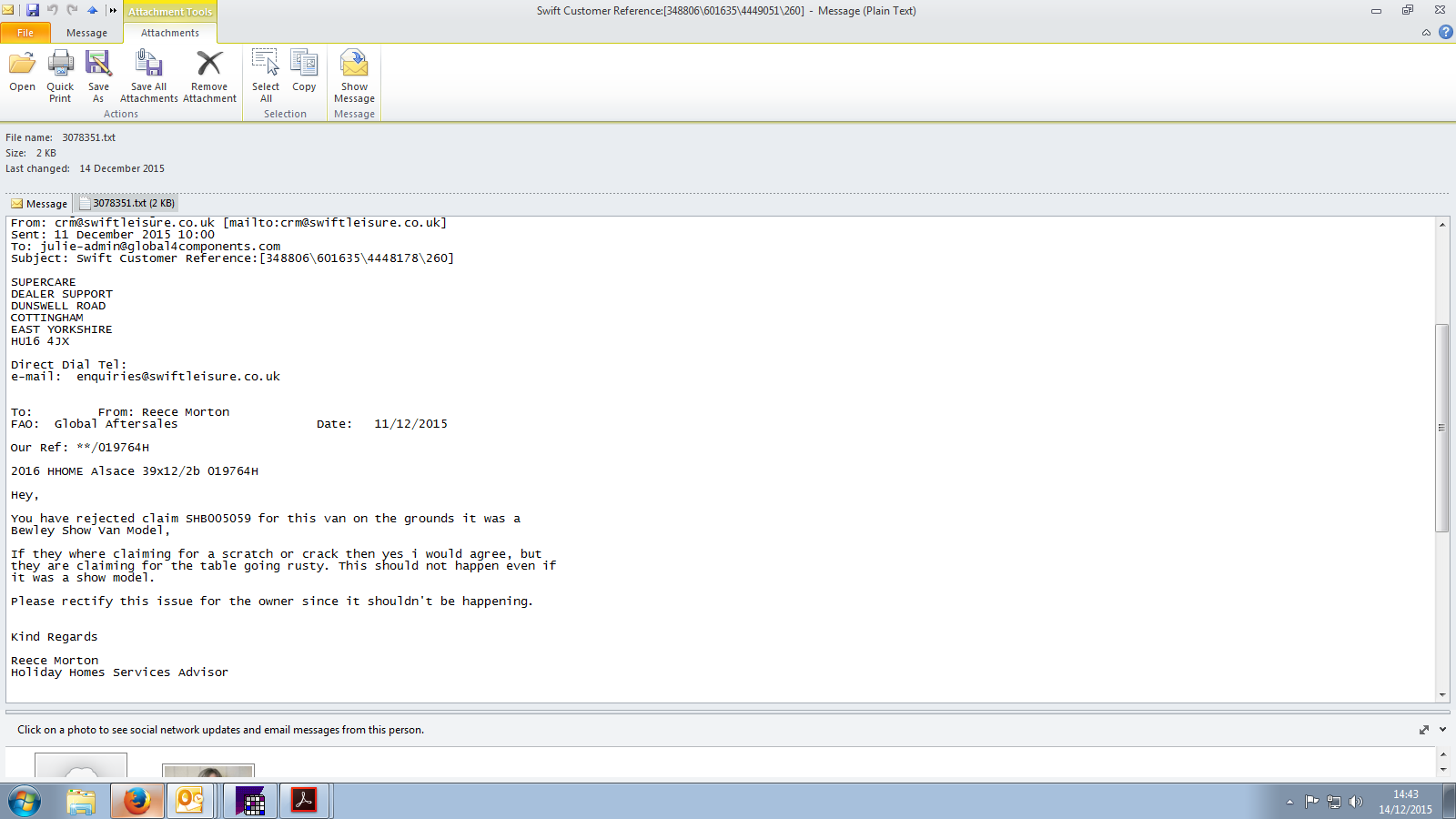1456x819 pixels.
Task: Launch Windows Explorer from the taskbar
Action: click(81, 801)
